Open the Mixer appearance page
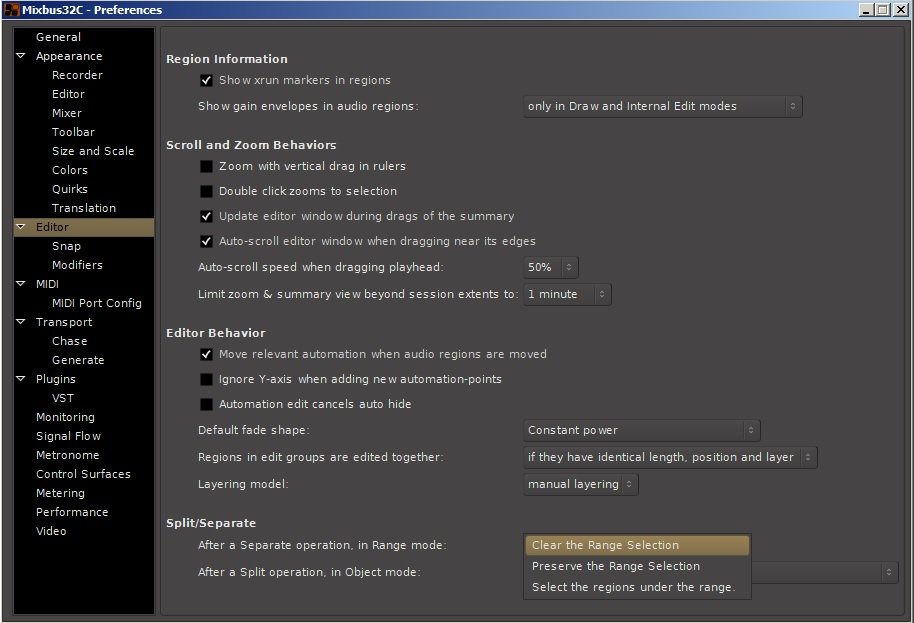The height and width of the screenshot is (623, 914). tap(66, 113)
